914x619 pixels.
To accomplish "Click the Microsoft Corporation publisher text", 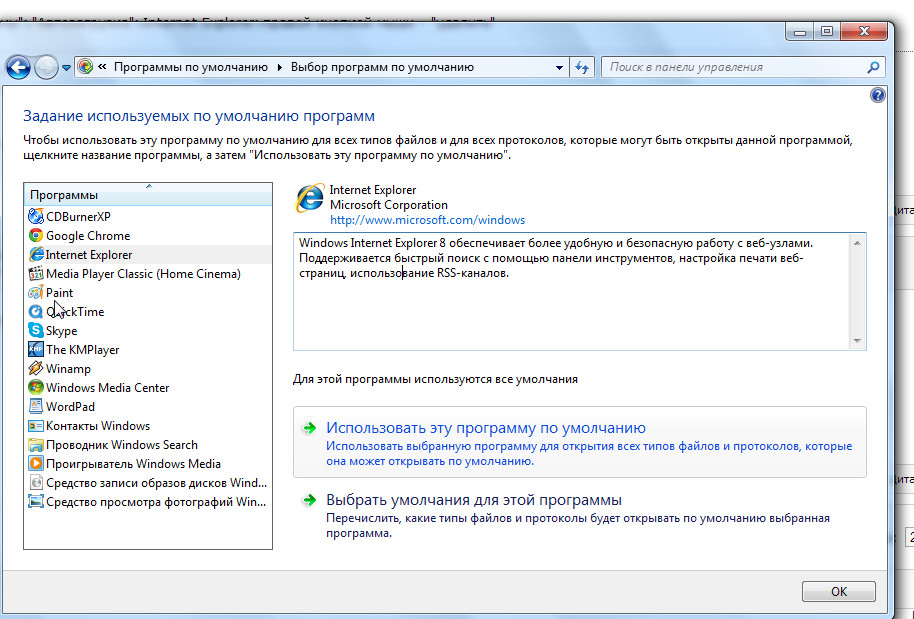I will tap(389, 205).
